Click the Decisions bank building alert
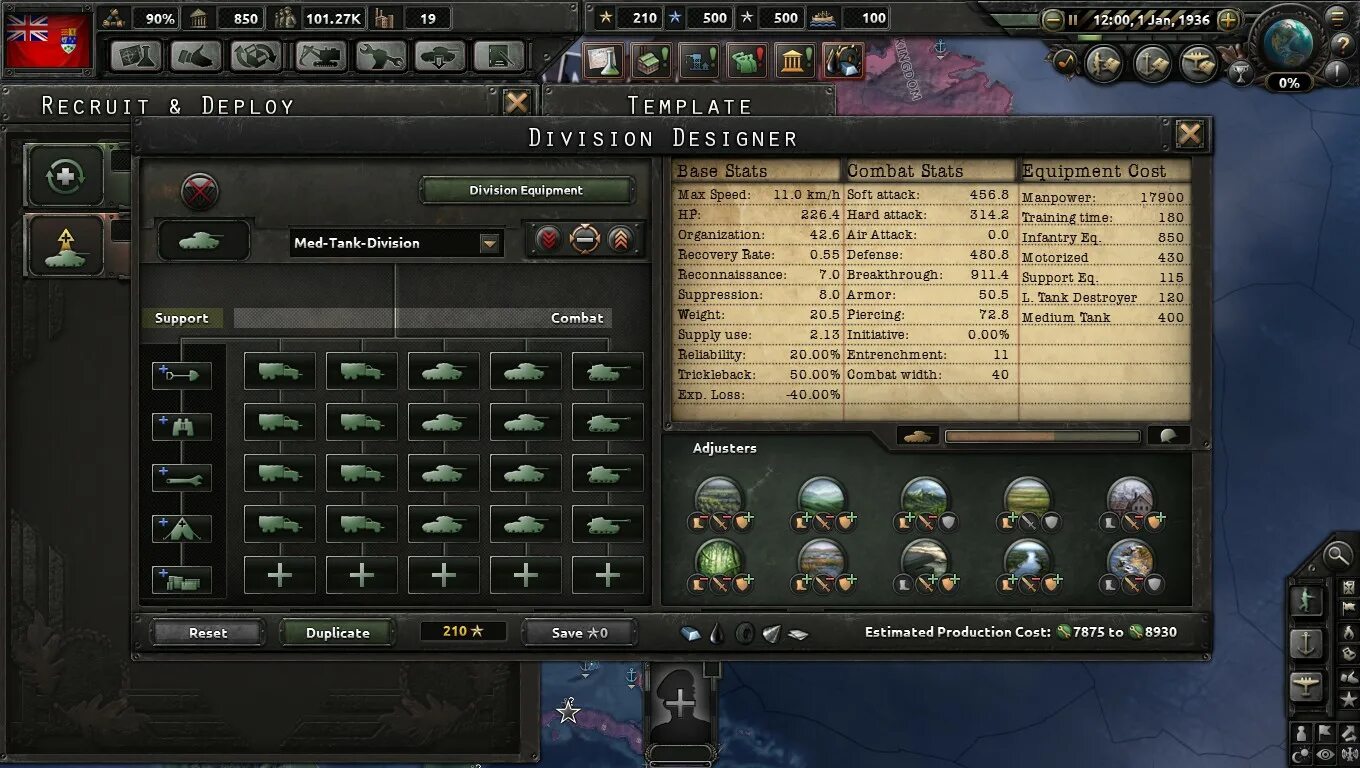1360x768 pixels. point(794,61)
